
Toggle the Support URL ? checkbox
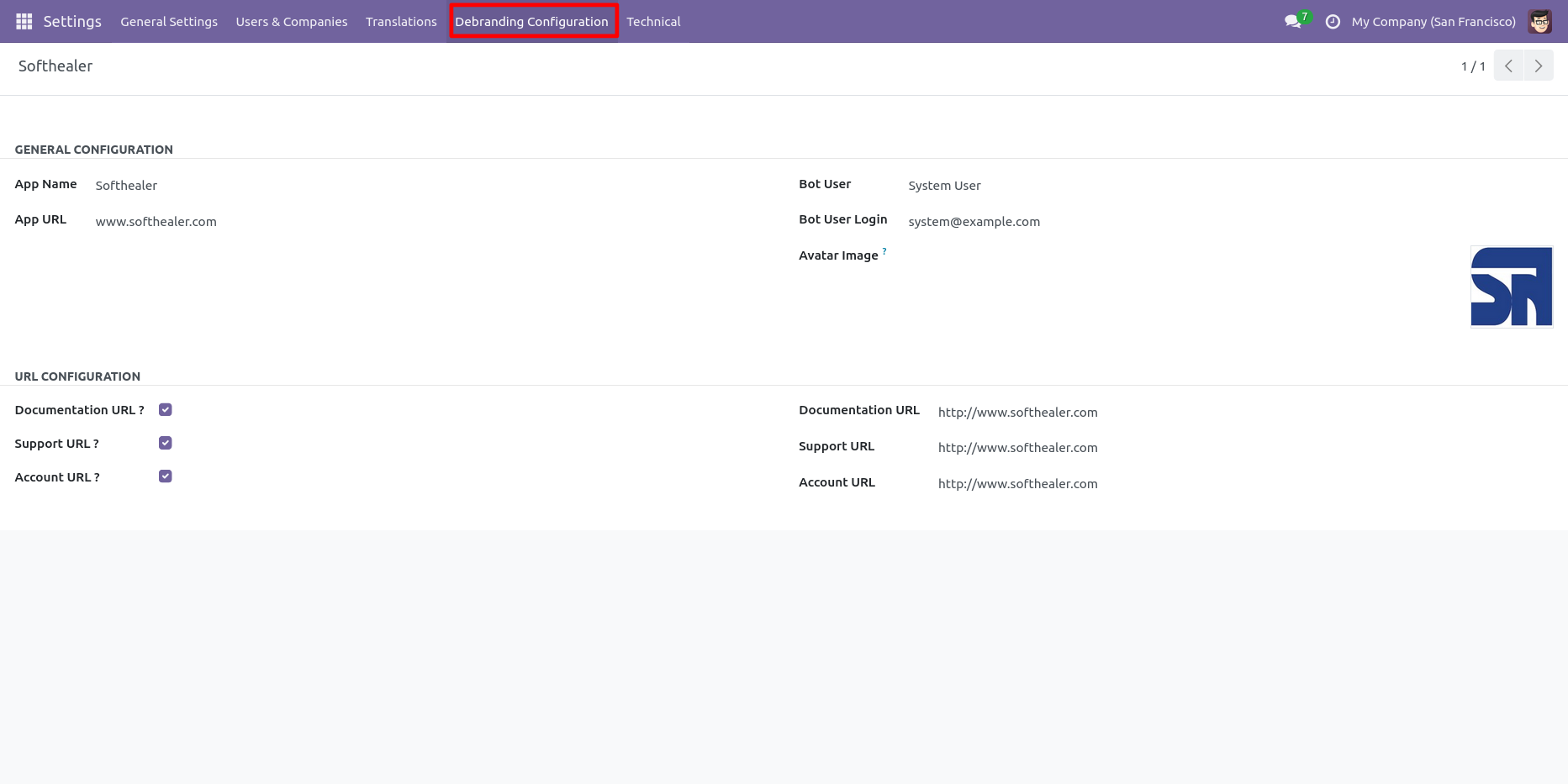coord(166,443)
